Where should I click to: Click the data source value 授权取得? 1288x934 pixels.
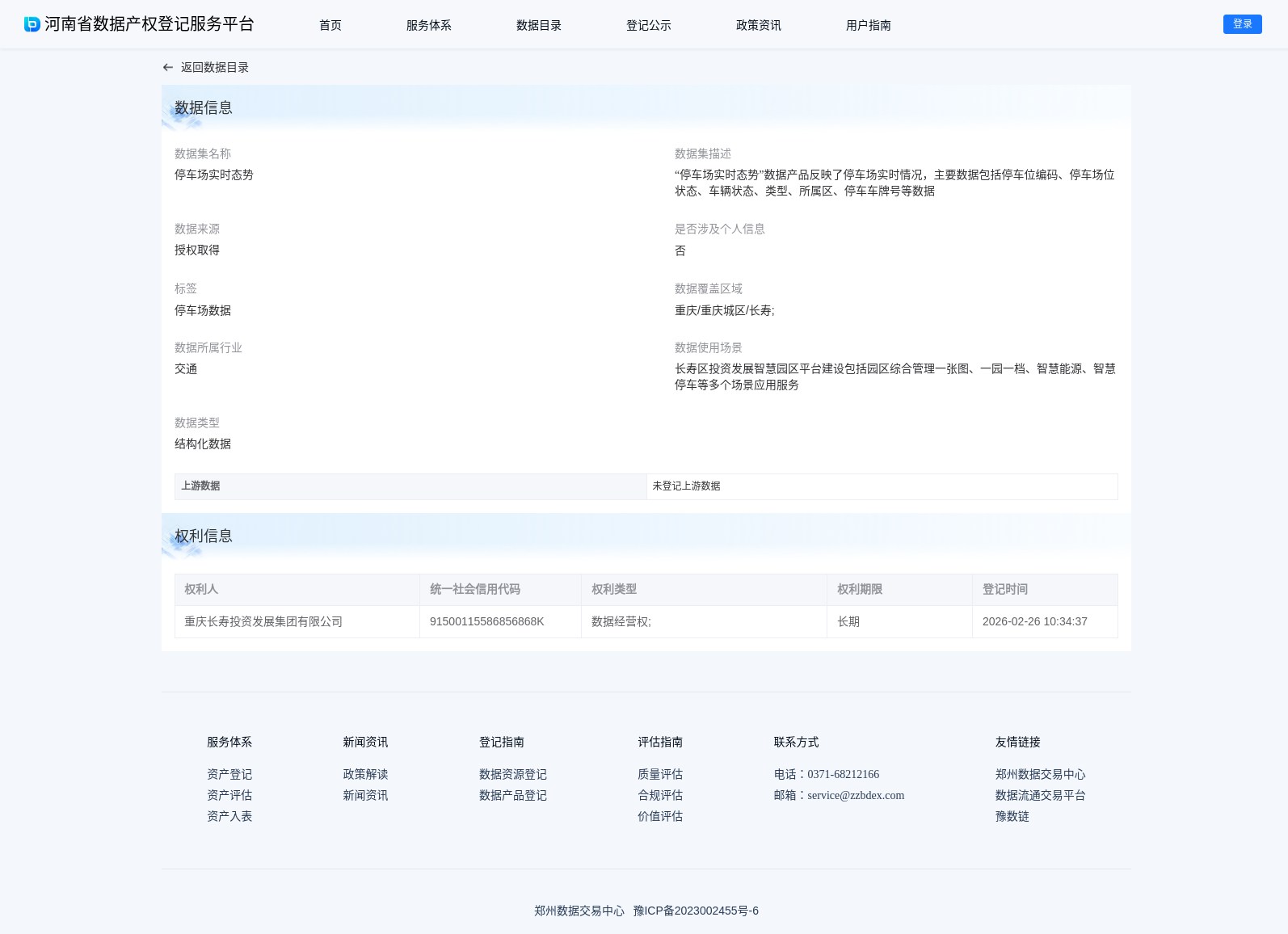[197, 250]
